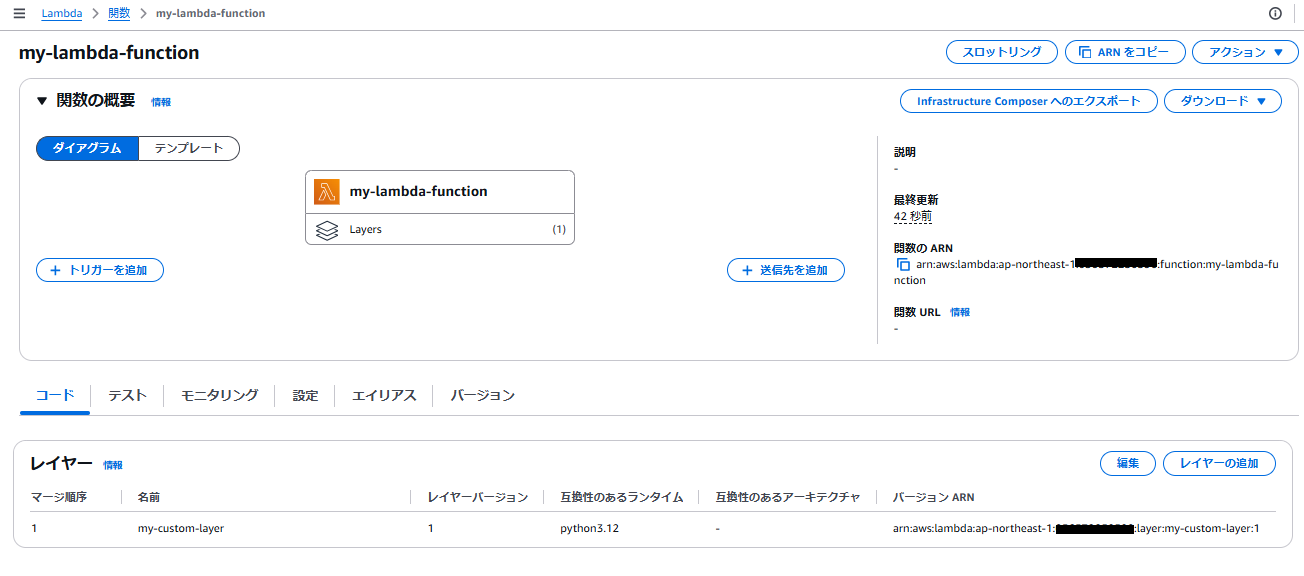Image resolution: width=1304 pixels, height=576 pixels.
Task: Click the 説明 label in overview
Action: tap(905, 152)
